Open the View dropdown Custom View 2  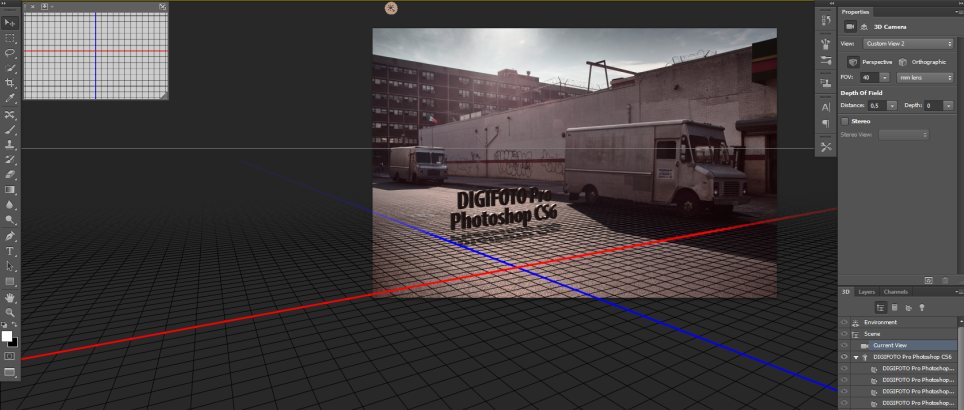908,44
